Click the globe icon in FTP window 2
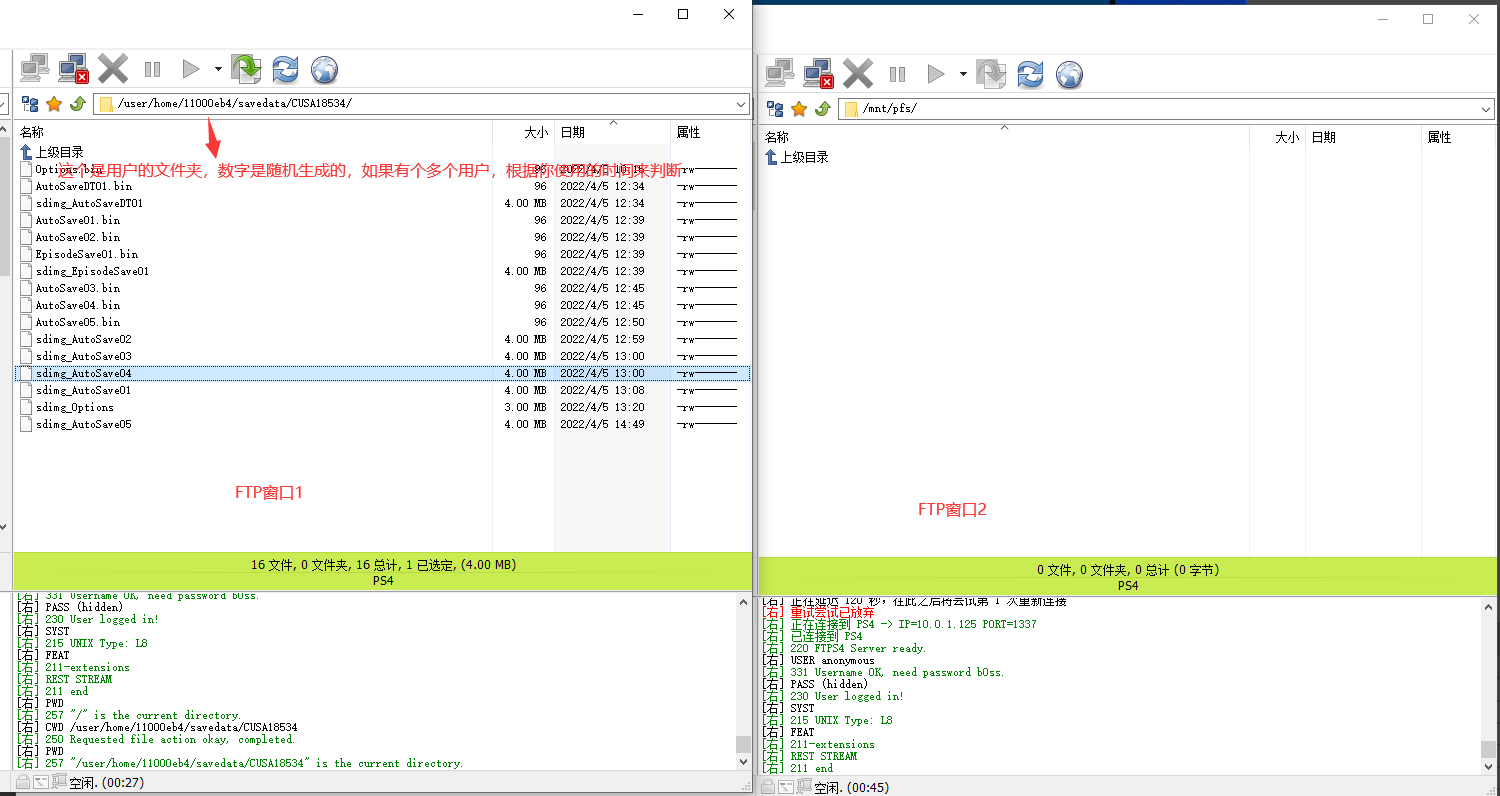The width and height of the screenshot is (1500, 796). click(1069, 74)
